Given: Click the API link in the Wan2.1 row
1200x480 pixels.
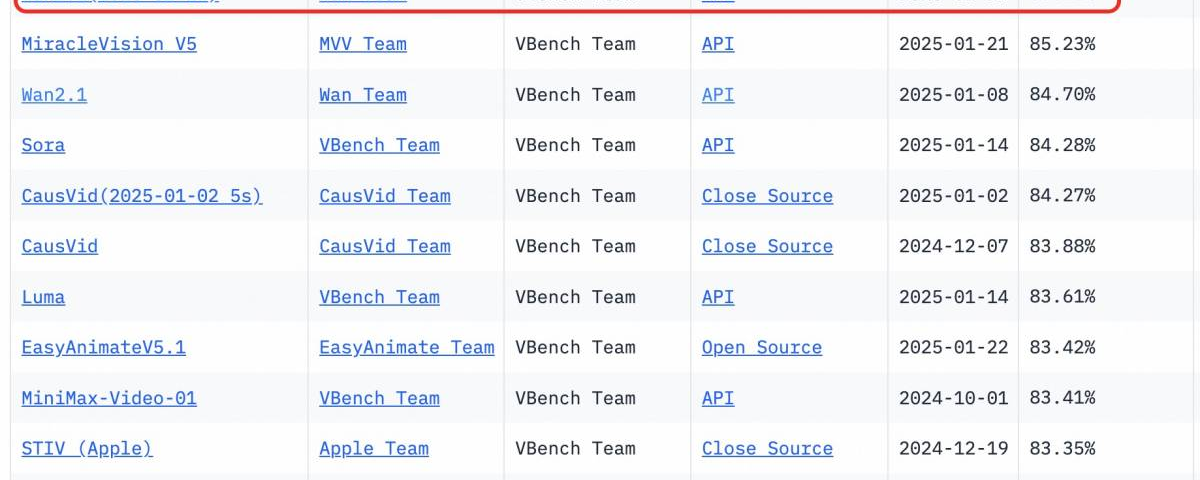Looking at the screenshot, I should point(717,95).
